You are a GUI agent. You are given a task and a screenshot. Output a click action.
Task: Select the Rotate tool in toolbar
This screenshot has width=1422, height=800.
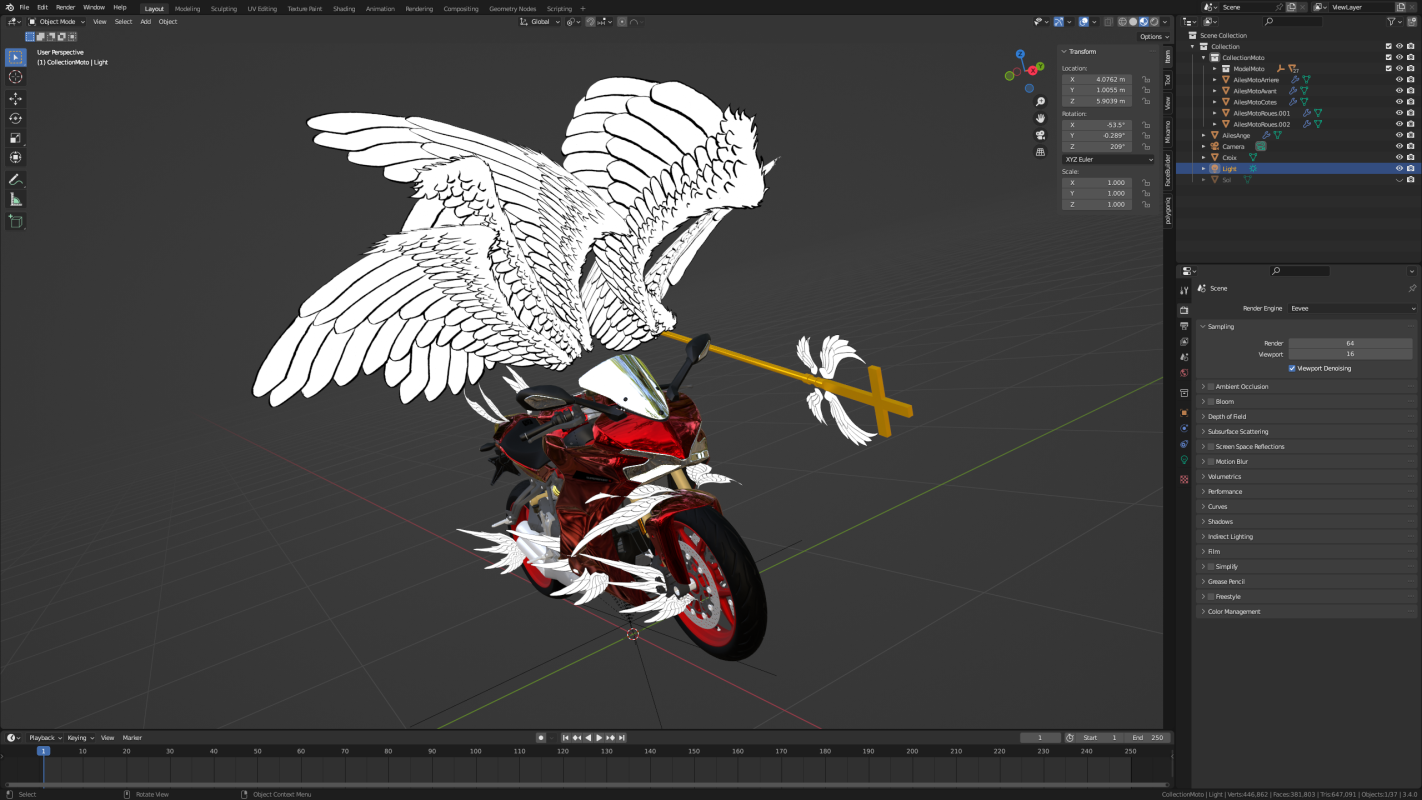coord(15,118)
